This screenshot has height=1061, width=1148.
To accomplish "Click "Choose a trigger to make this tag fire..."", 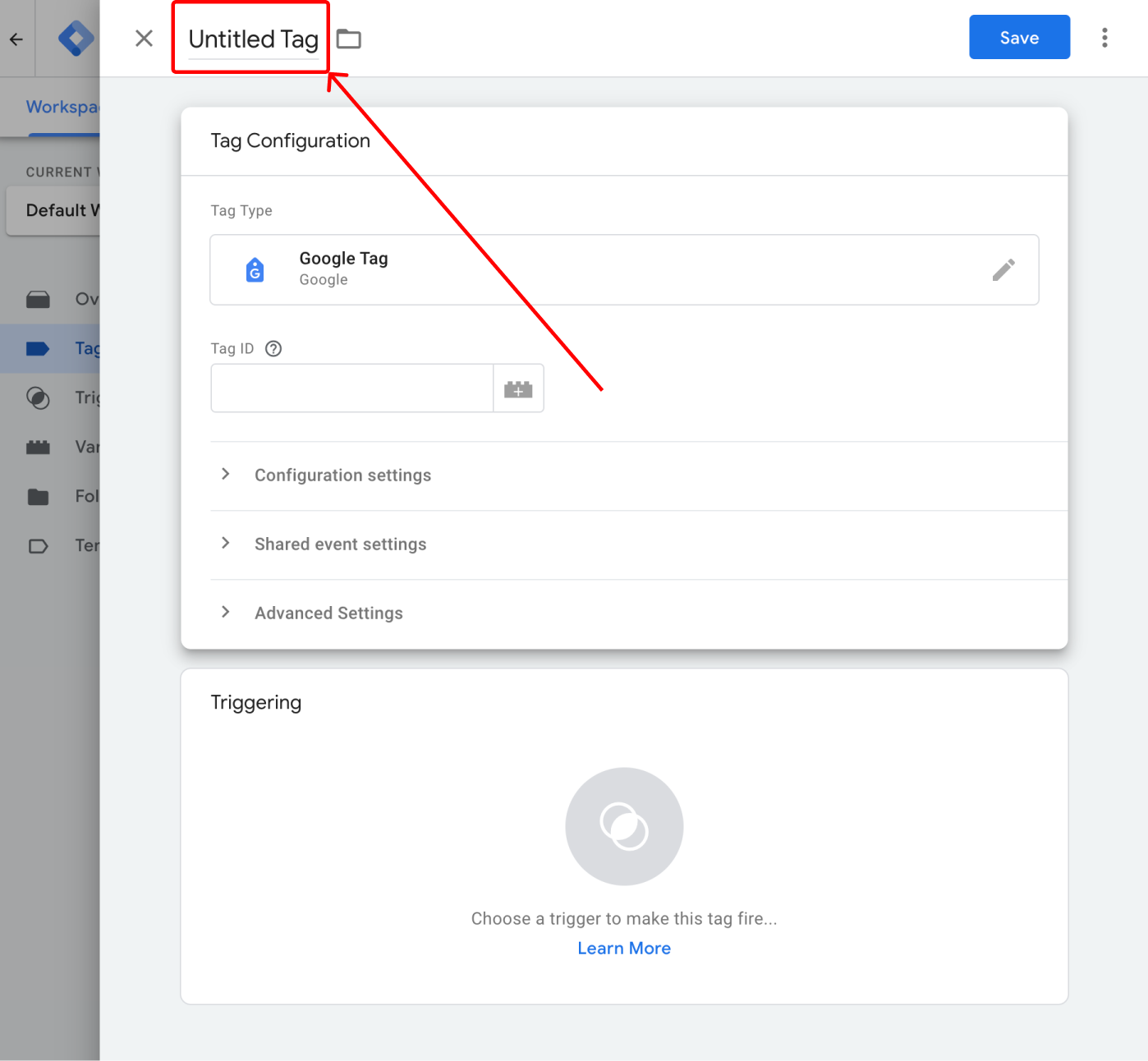I will [624, 919].
